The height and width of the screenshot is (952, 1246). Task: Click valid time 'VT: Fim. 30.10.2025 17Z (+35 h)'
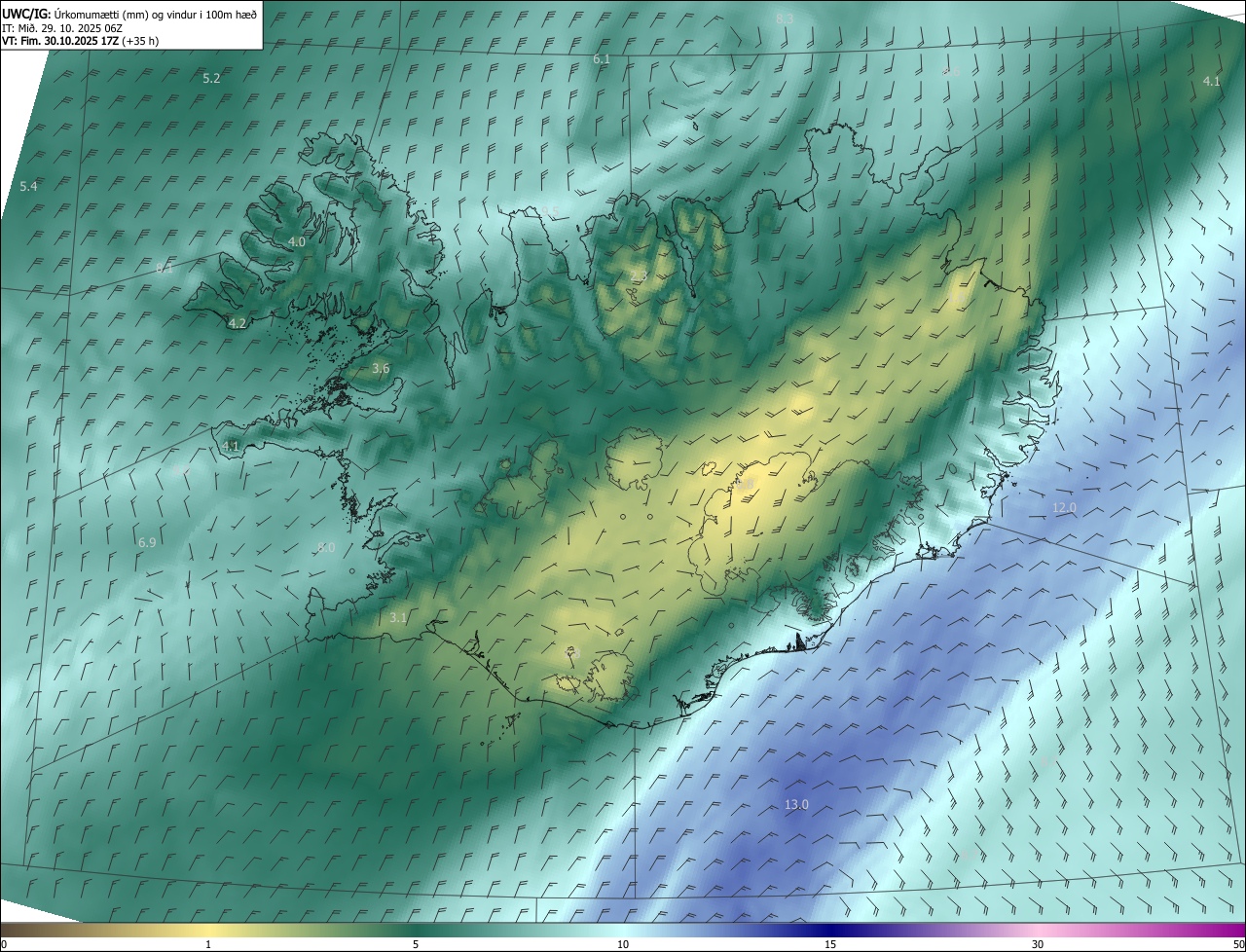click(81, 42)
